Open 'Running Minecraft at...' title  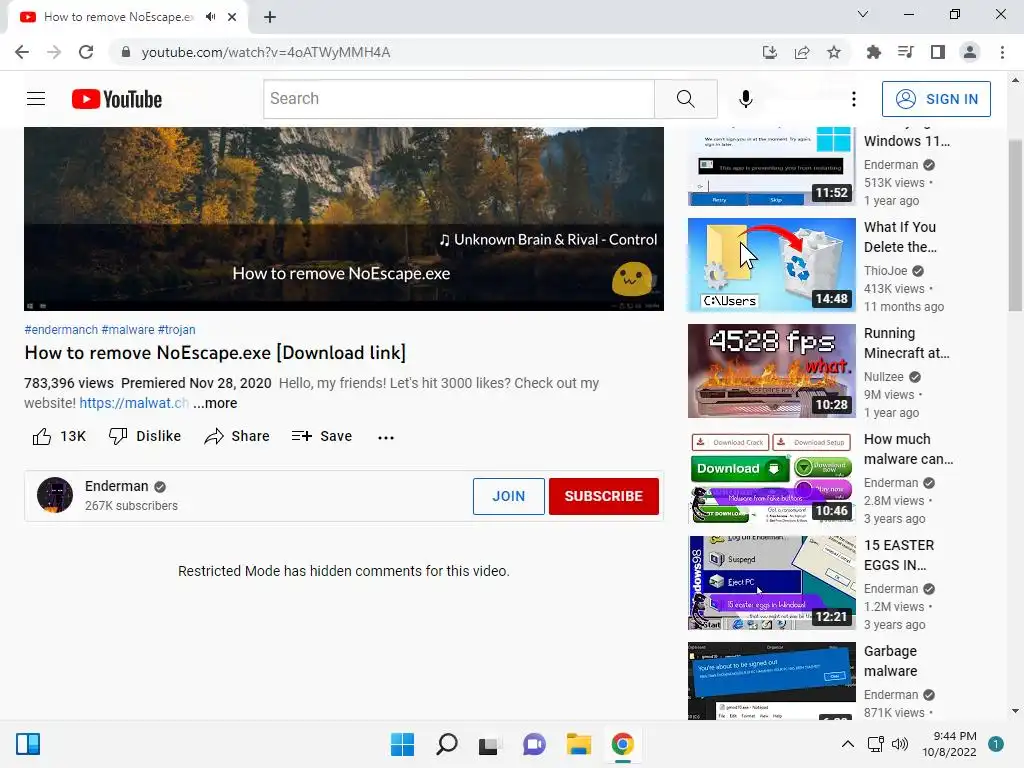(x=906, y=343)
